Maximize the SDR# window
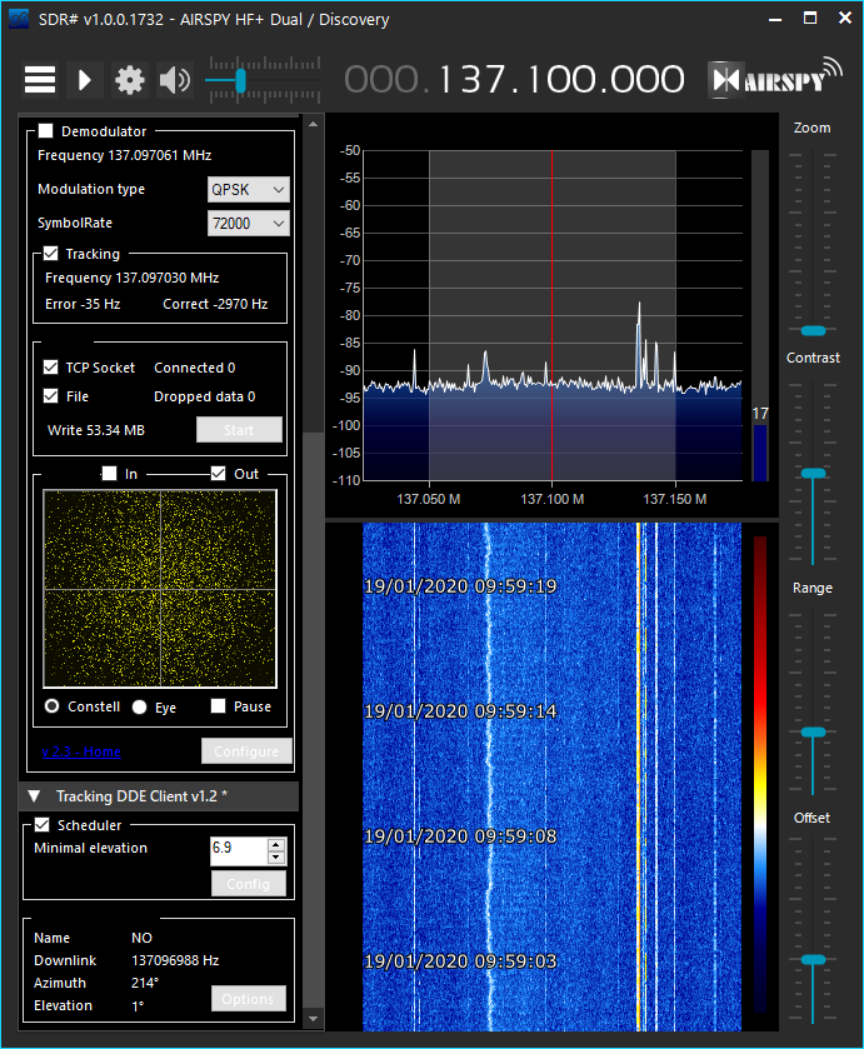The image size is (864, 1049). pos(810,19)
